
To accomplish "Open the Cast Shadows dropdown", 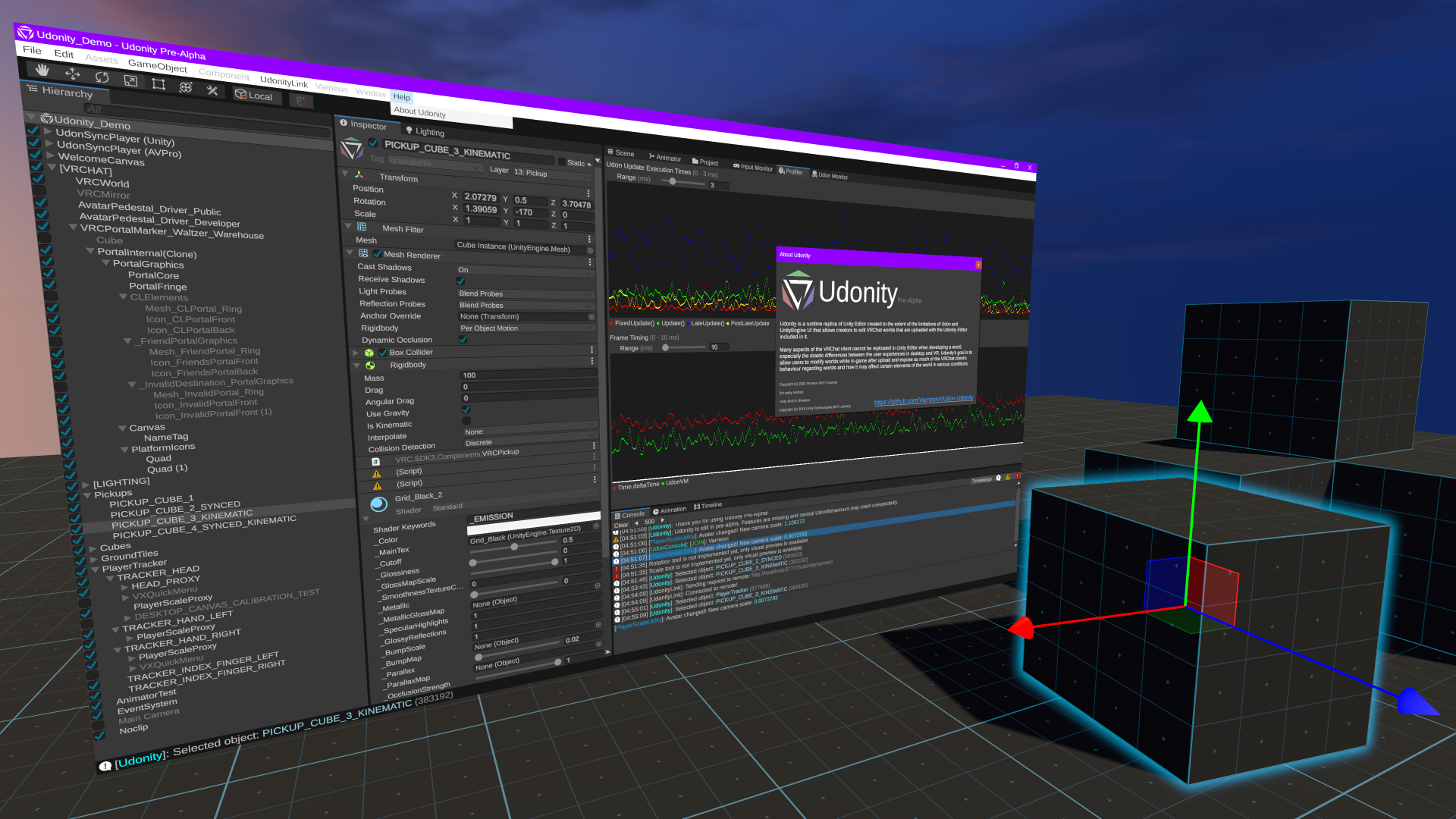I will click(x=525, y=271).
